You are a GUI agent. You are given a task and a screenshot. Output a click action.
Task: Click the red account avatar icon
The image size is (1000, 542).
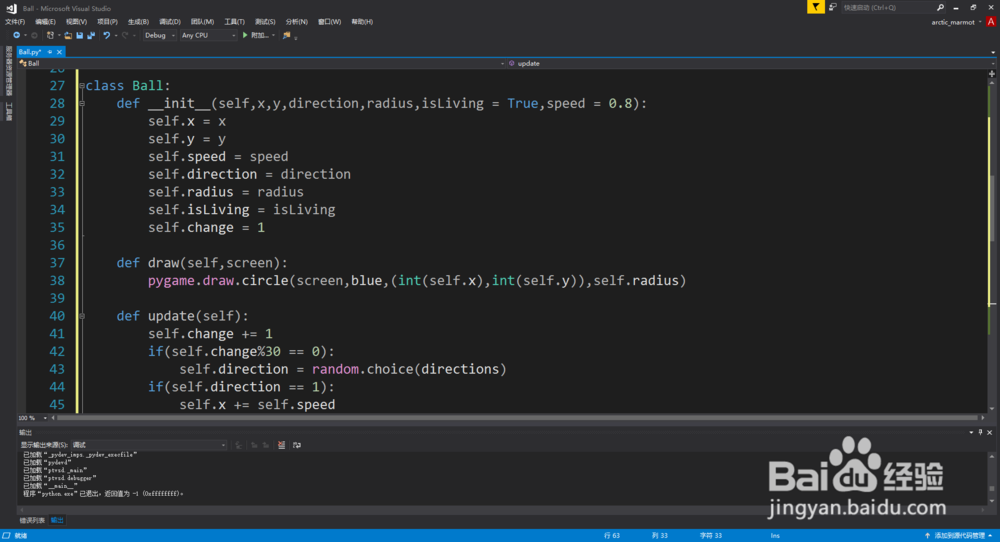(x=991, y=22)
